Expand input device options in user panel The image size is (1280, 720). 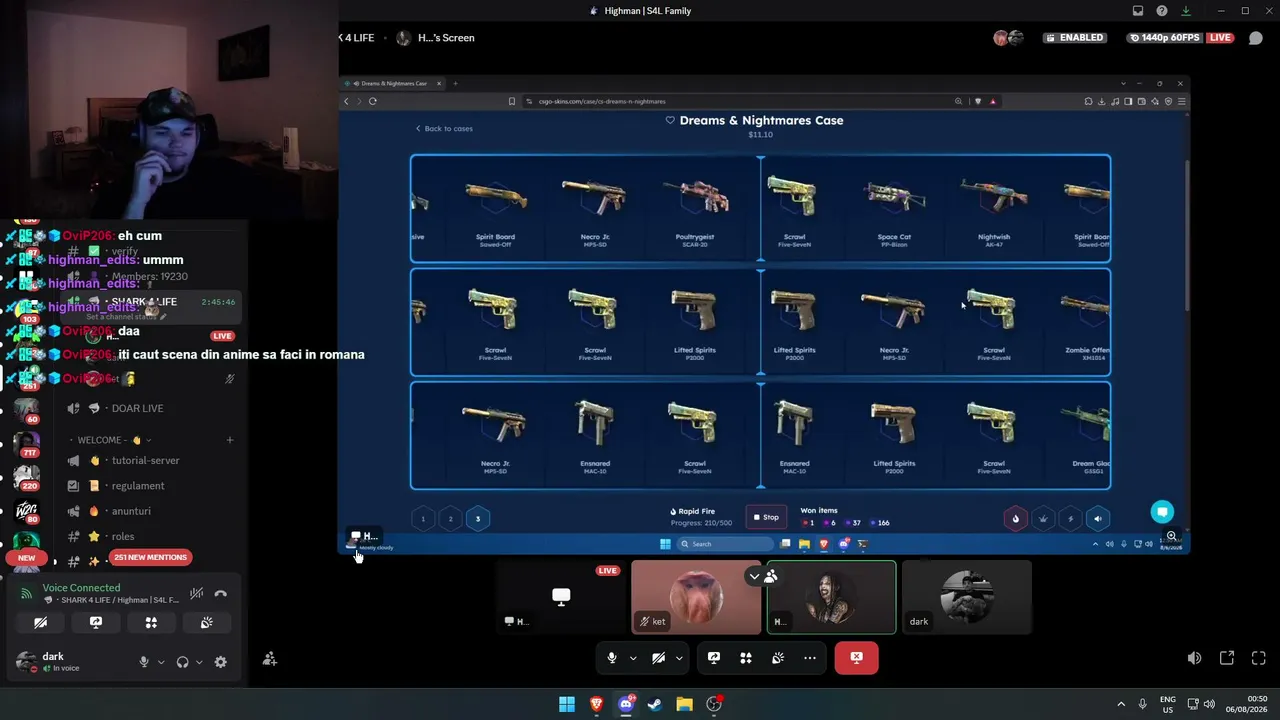(160, 662)
